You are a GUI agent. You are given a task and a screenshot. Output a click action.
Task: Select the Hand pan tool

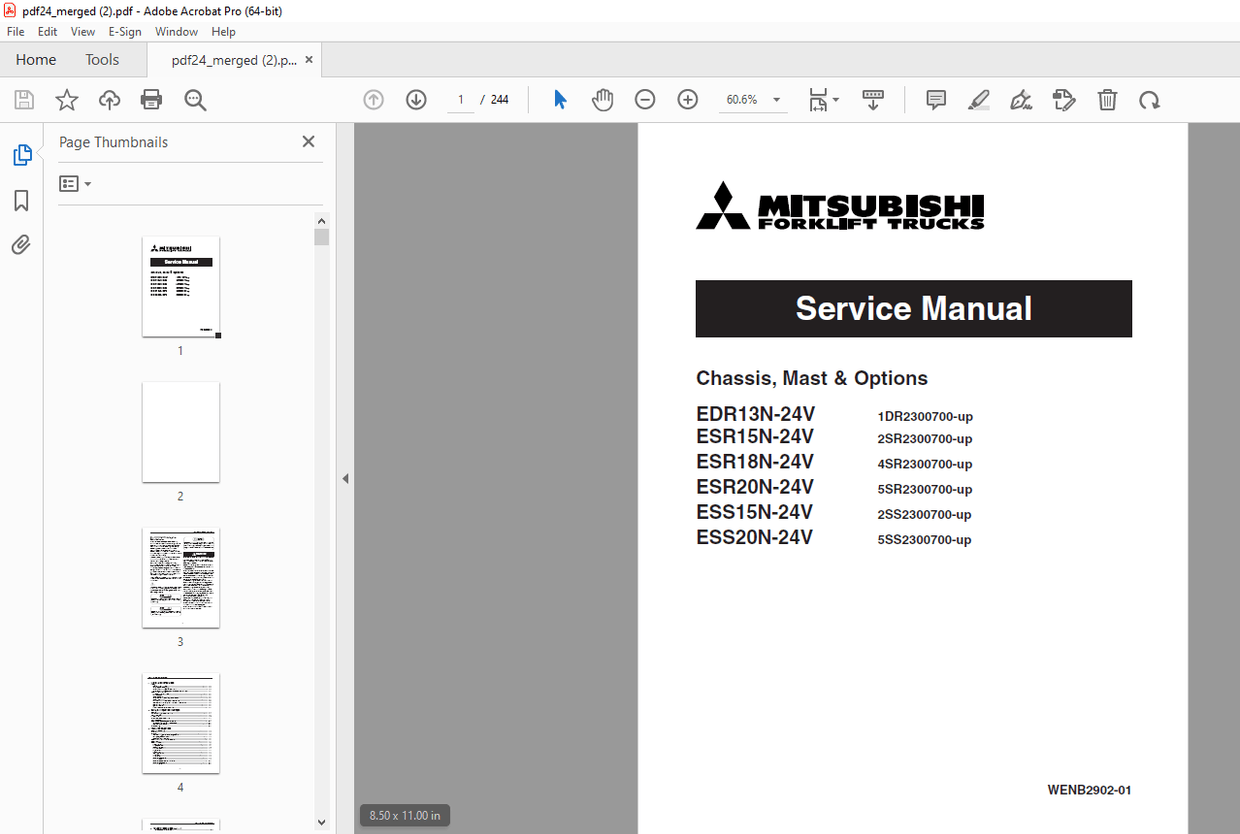point(602,100)
